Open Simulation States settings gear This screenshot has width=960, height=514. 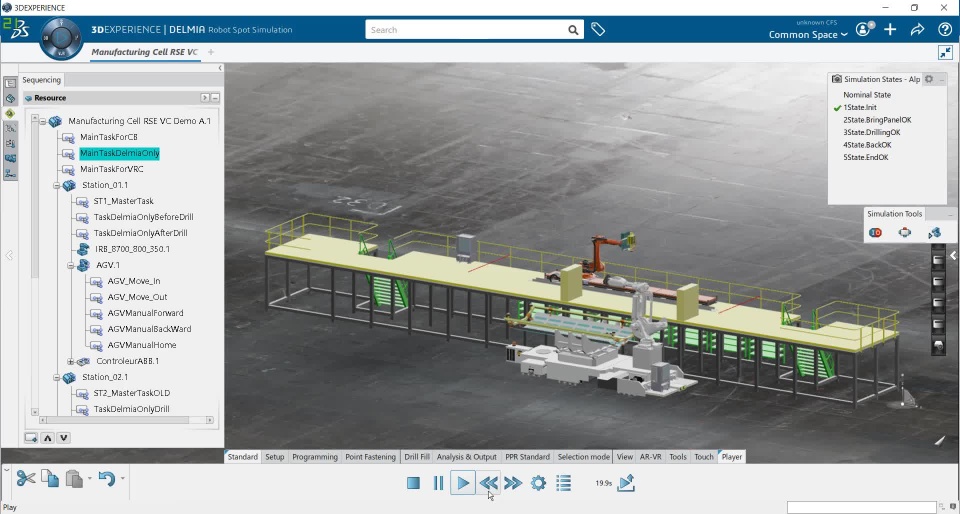tap(929, 79)
